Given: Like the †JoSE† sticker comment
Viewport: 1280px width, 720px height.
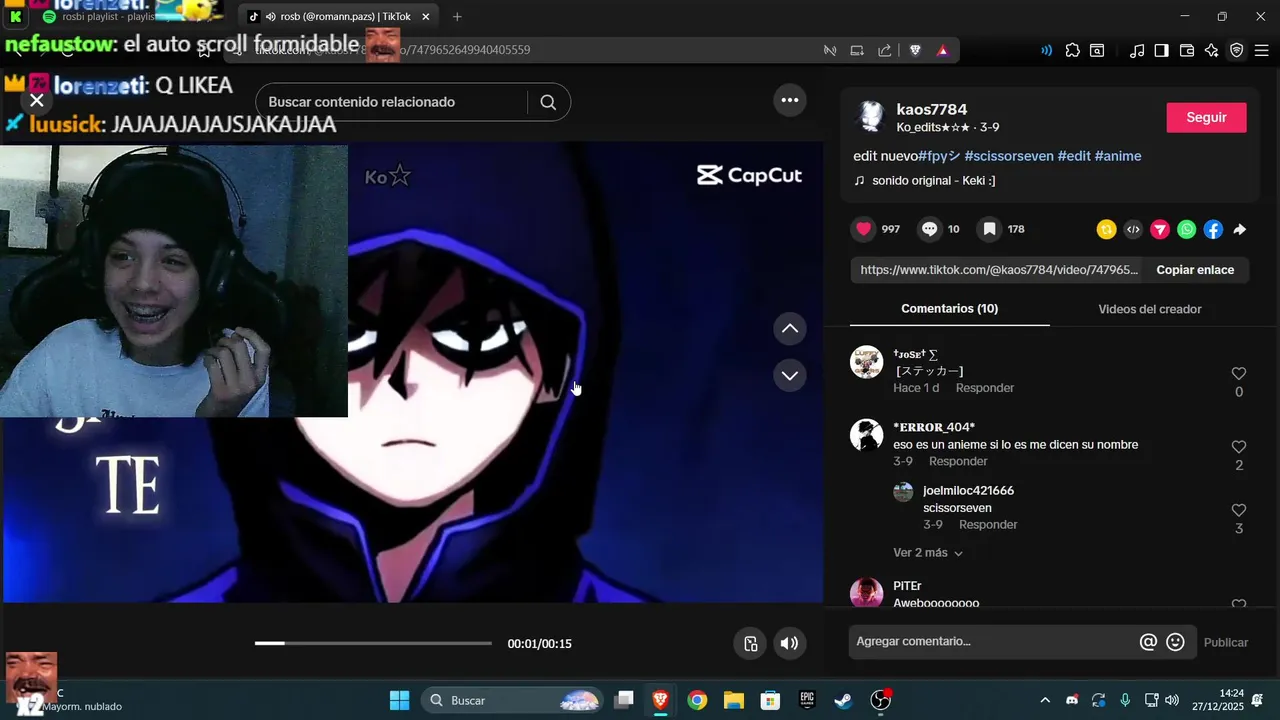Looking at the screenshot, I should pyautogui.click(x=1239, y=373).
